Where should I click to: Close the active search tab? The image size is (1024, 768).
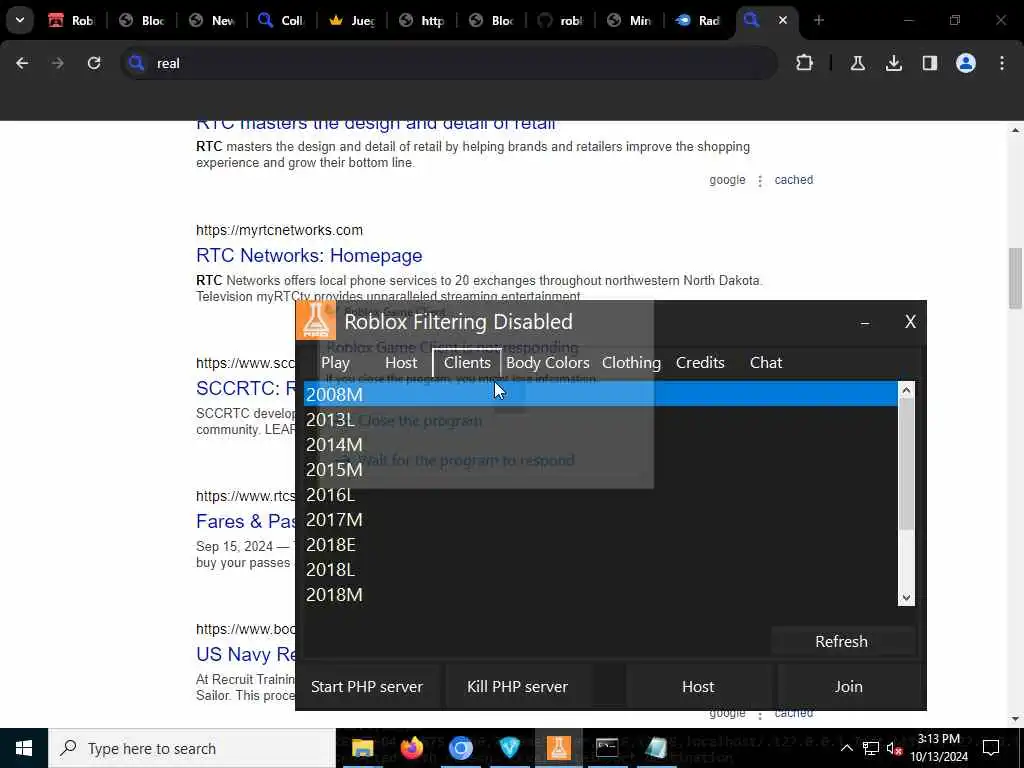point(782,20)
